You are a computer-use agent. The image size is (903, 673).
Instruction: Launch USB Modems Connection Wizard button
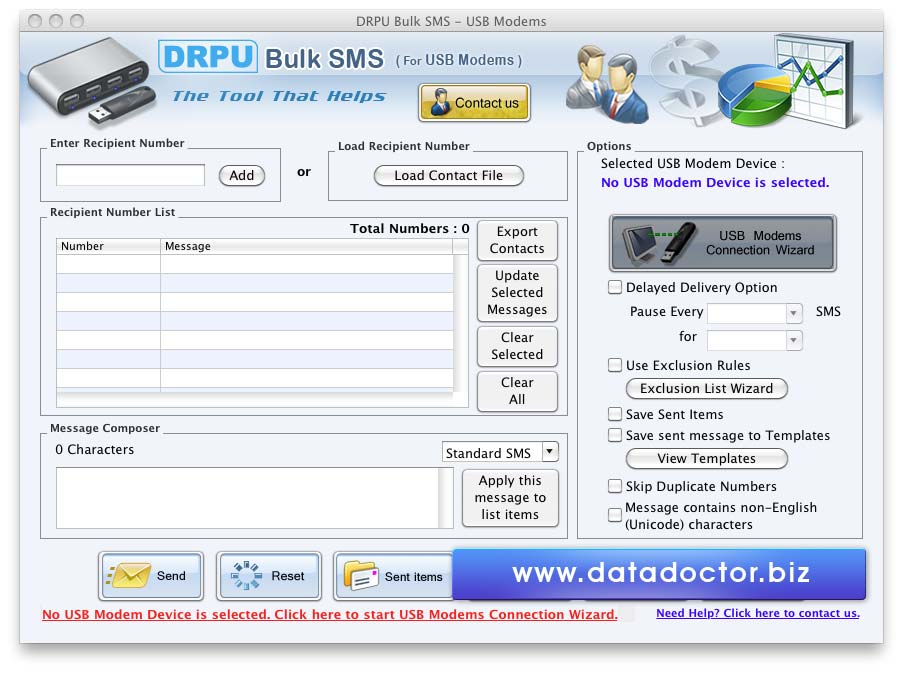(723, 243)
